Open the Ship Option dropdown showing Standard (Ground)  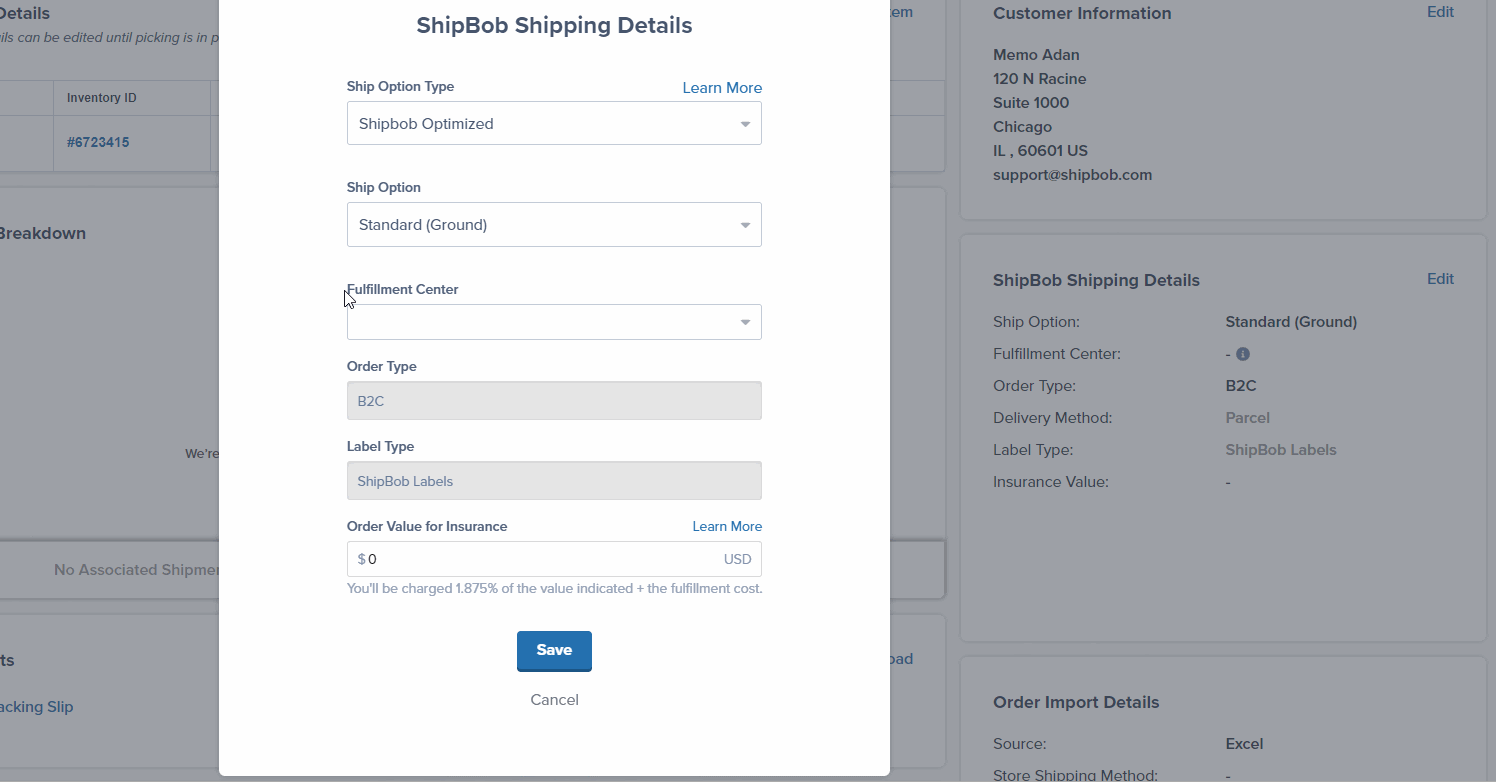point(554,224)
